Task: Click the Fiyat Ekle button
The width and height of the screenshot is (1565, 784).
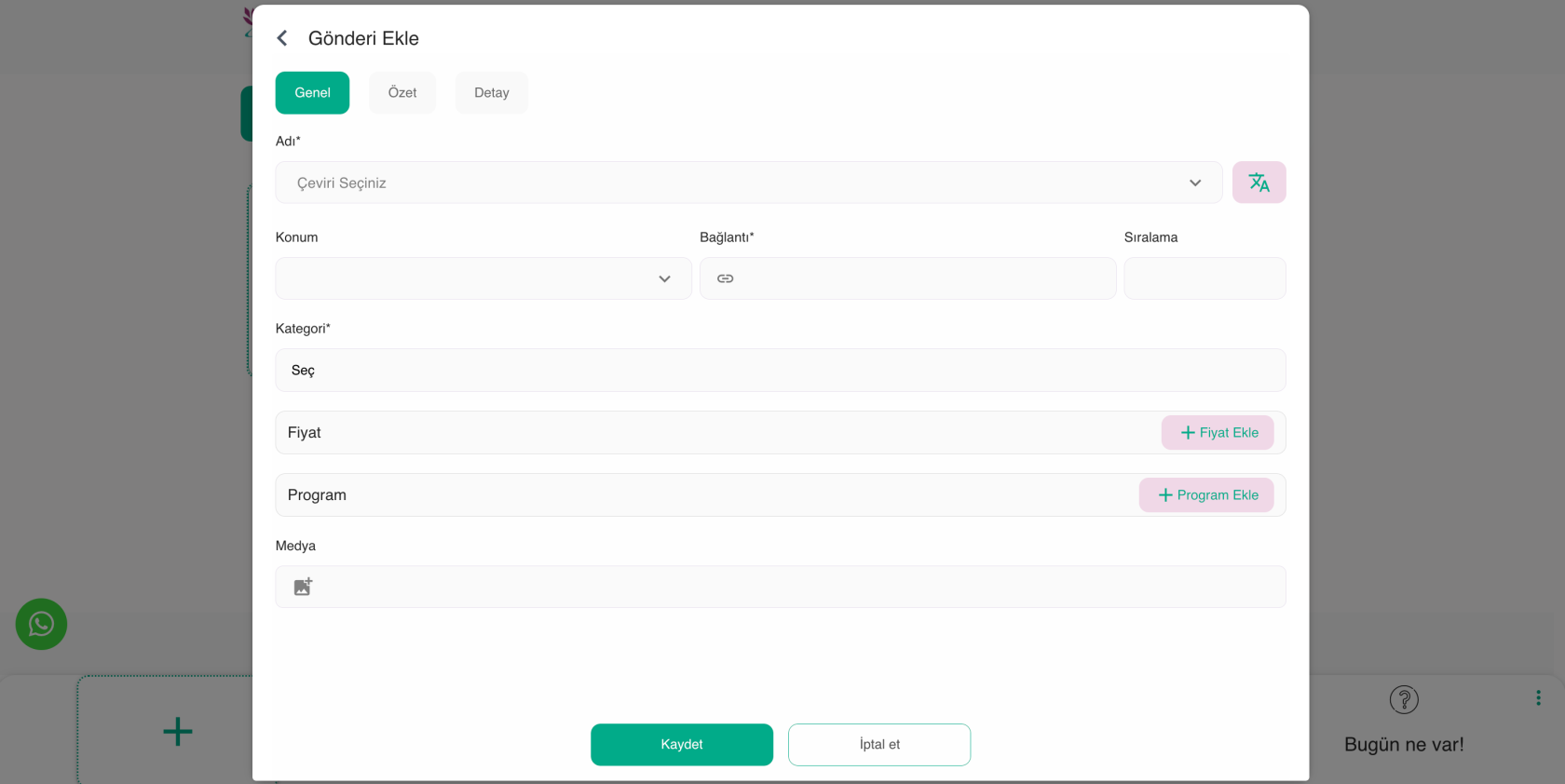Action: coord(1217,433)
